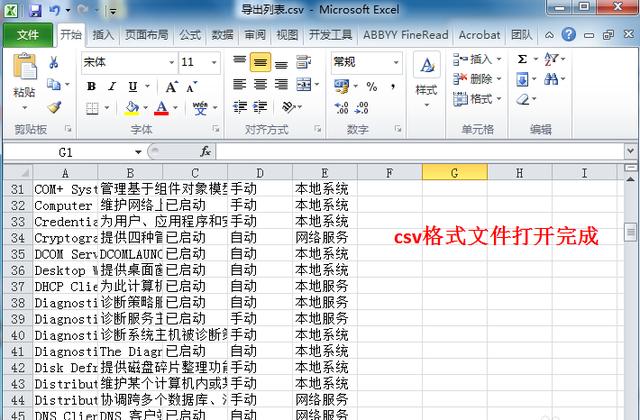Click the Name Box showing G1
The image size is (640, 420).
tap(66, 152)
